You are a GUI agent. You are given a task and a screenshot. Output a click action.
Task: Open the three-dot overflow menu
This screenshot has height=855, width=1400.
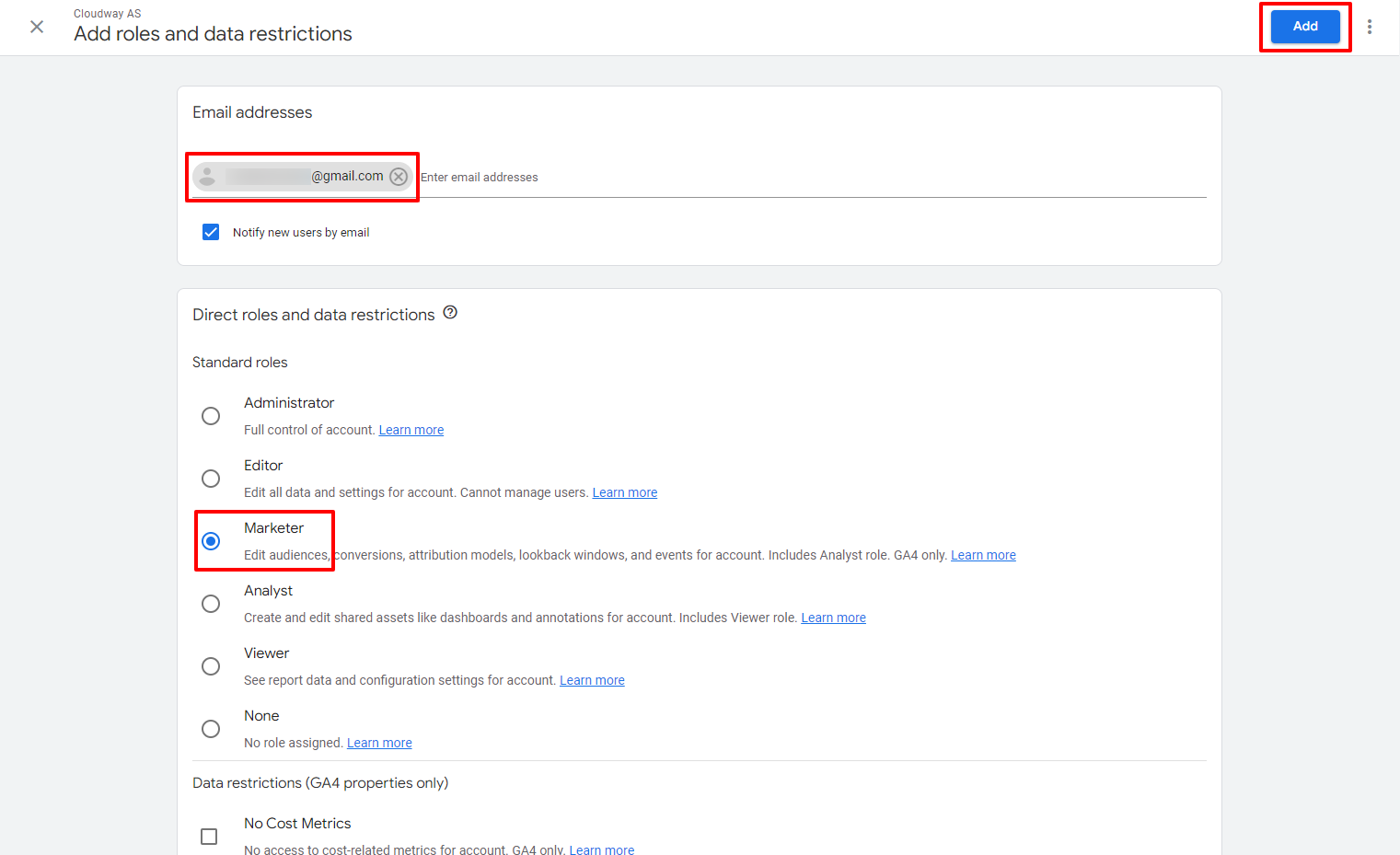[x=1370, y=27]
